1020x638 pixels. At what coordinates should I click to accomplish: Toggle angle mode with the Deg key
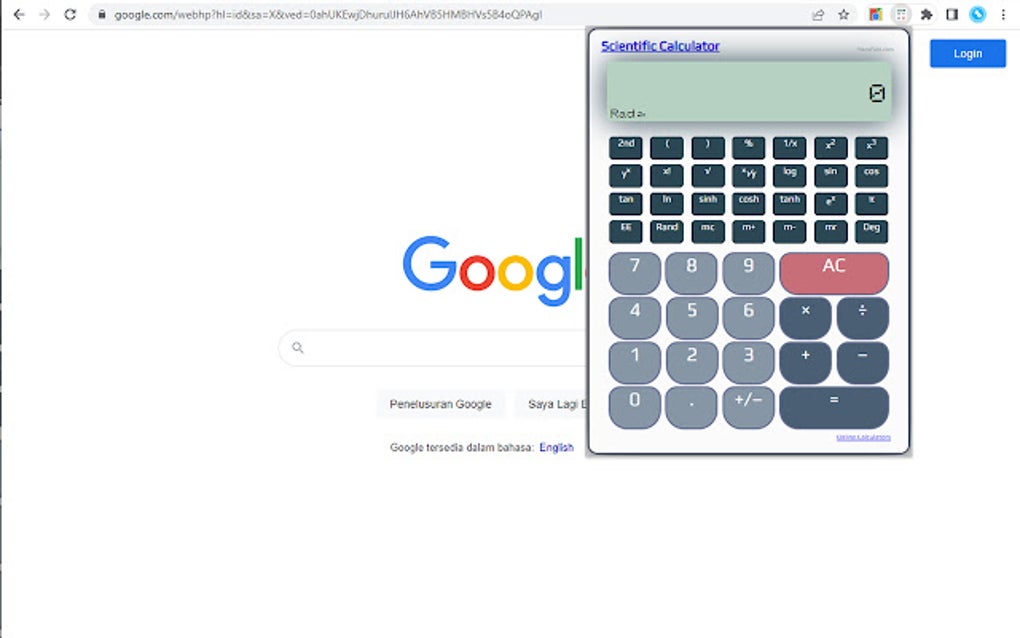point(871,229)
